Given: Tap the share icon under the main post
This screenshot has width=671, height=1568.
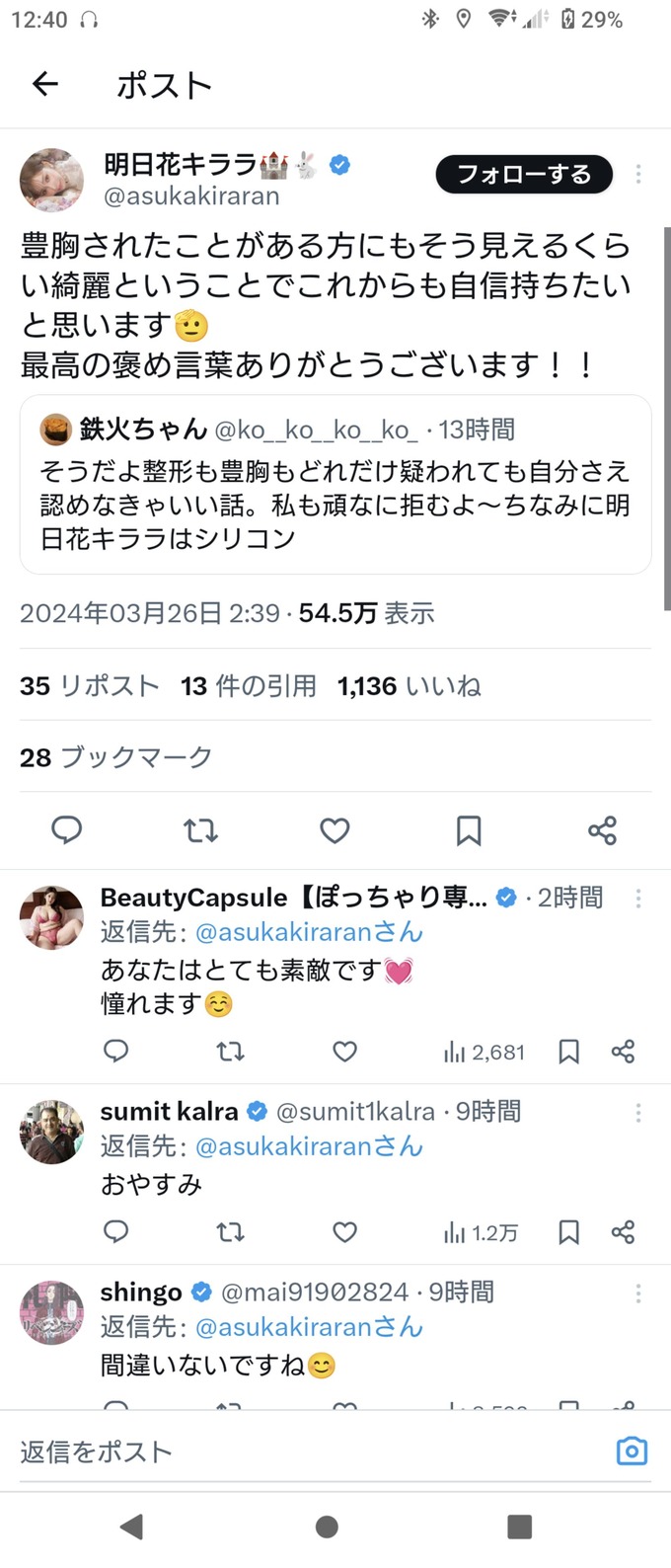Looking at the screenshot, I should click(x=602, y=830).
